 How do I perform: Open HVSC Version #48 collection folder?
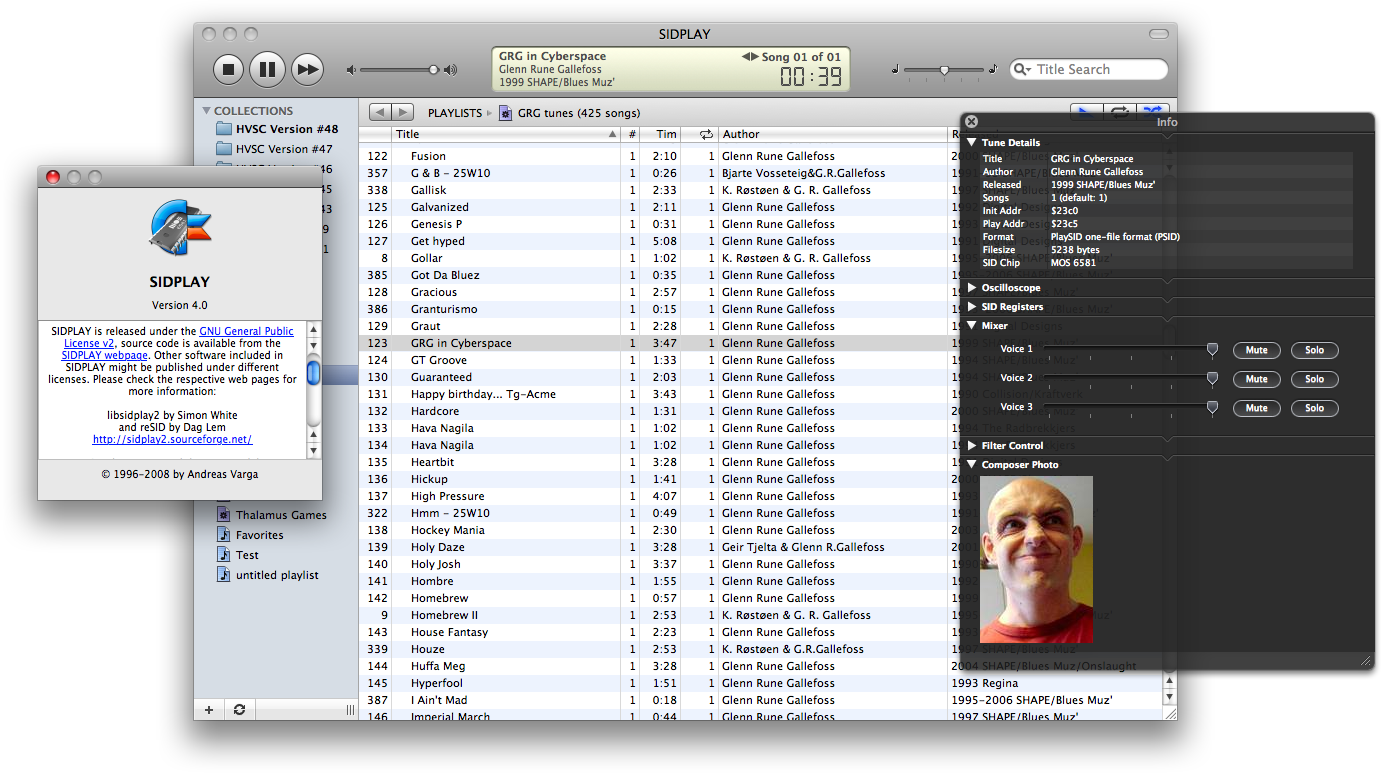tap(277, 129)
